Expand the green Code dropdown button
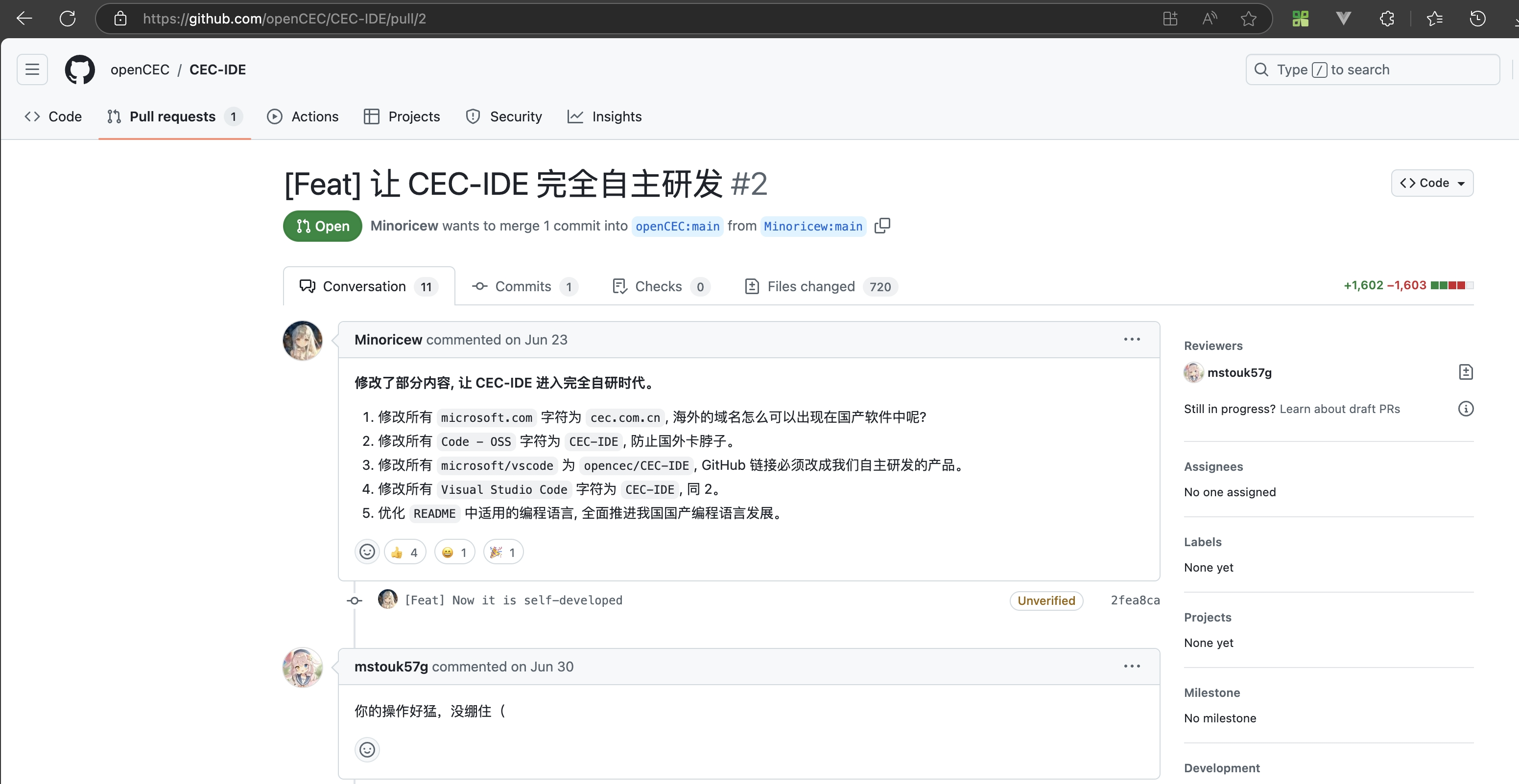This screenshot has width=1519, height=784. click(x=1432, y=184)
